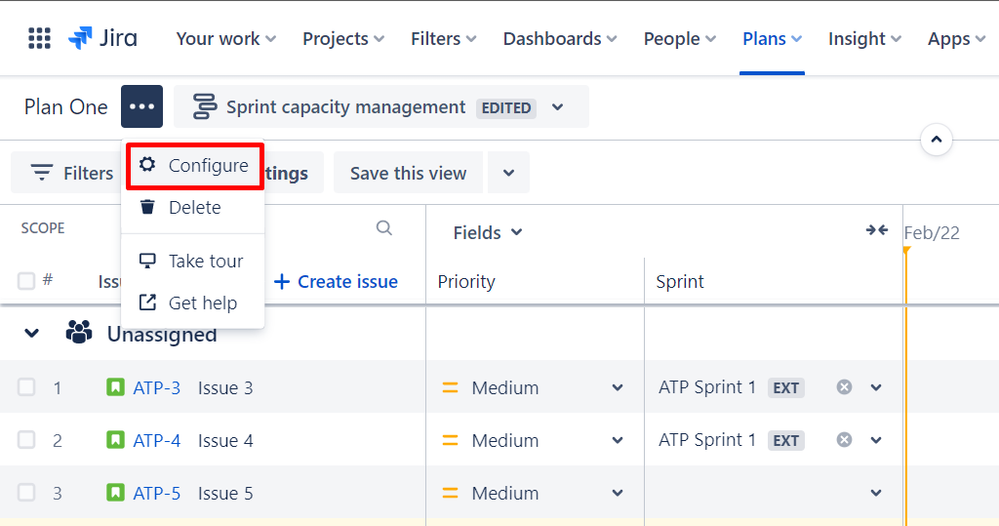Screen dimensions: 999x526
Task: Select Get help from the plan menu
Action: coord(192,302)
